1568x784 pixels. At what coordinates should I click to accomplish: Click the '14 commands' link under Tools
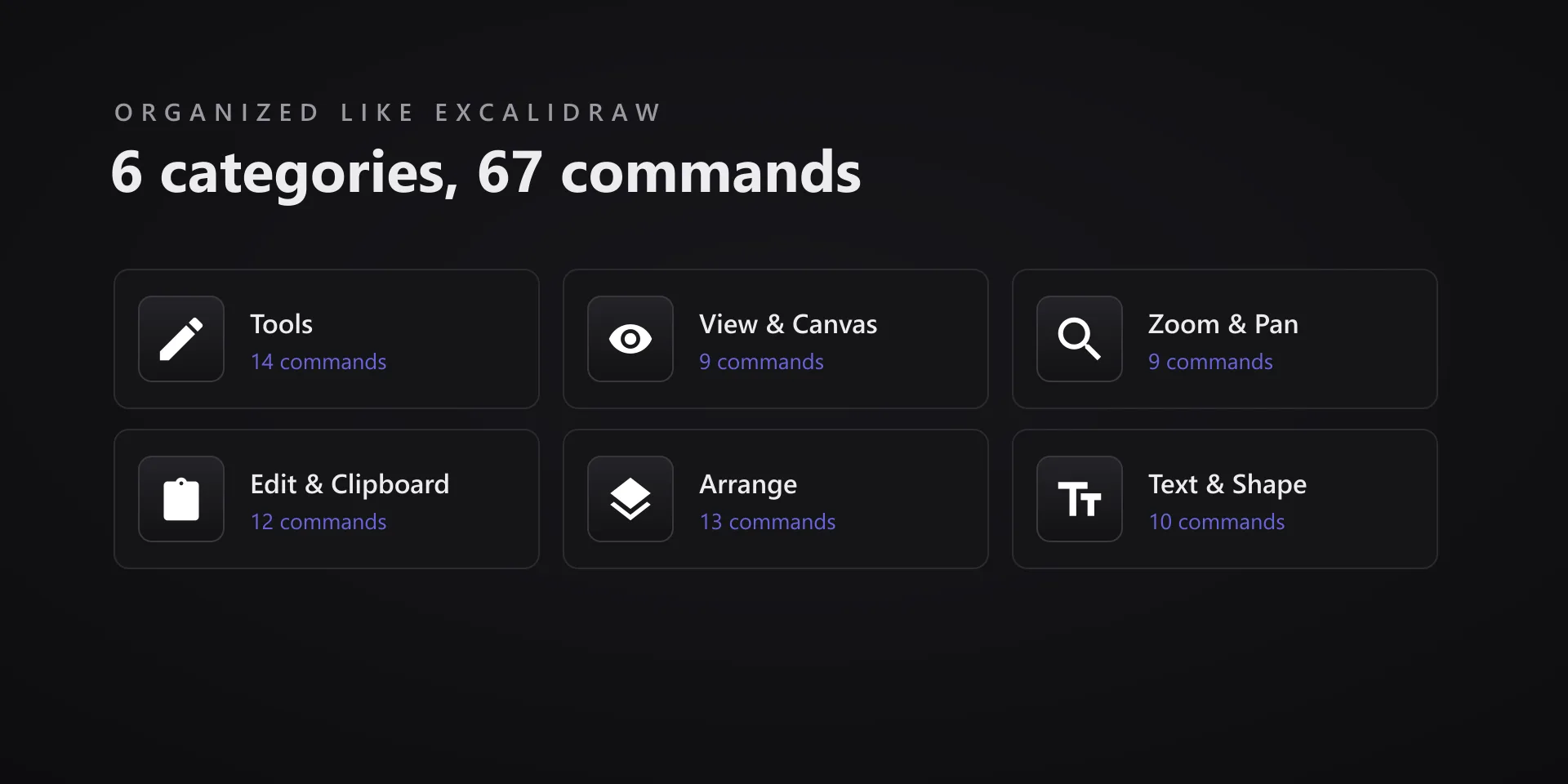tap(318, 362)
